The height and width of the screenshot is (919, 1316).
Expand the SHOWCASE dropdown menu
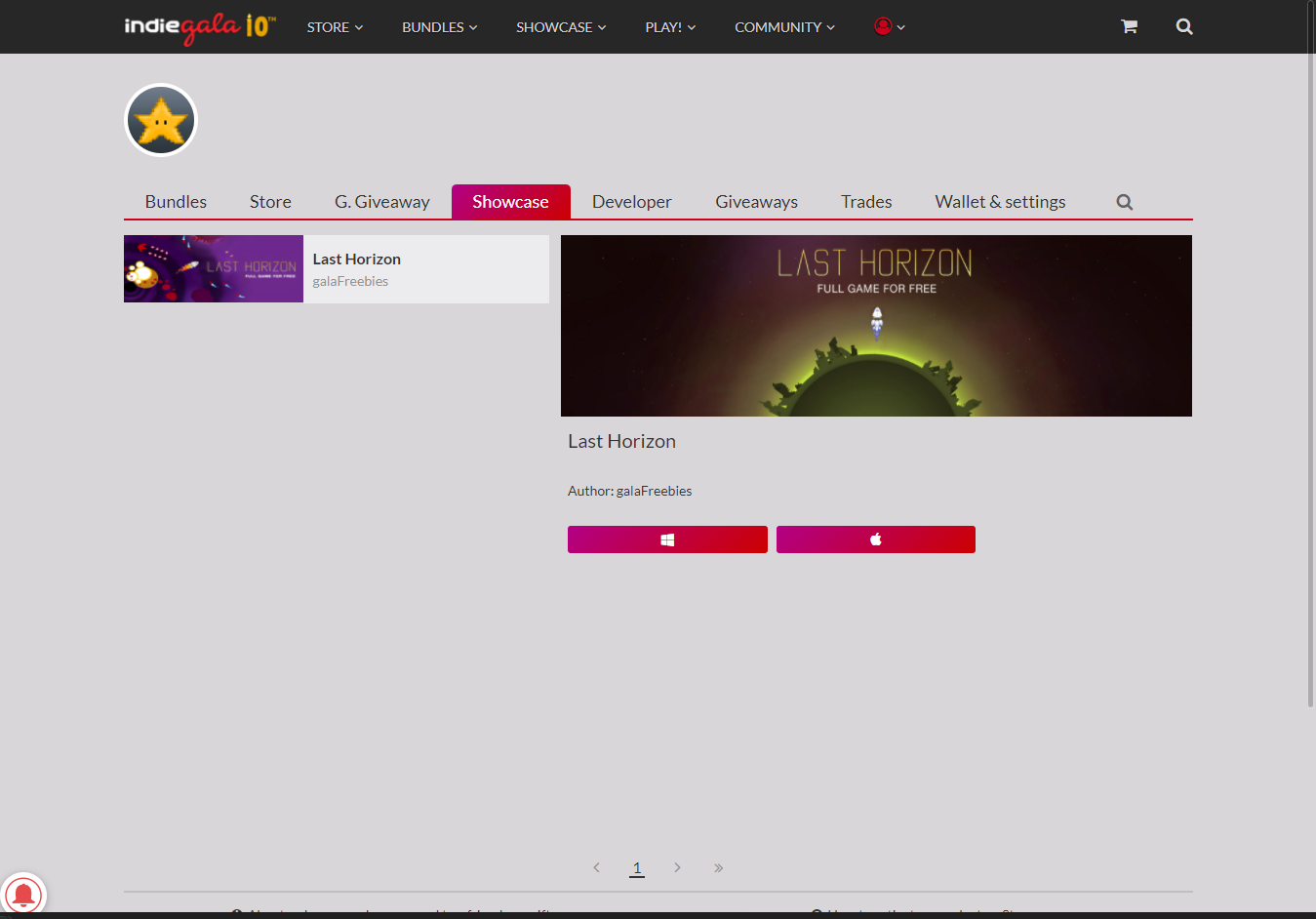click(561, 27)
